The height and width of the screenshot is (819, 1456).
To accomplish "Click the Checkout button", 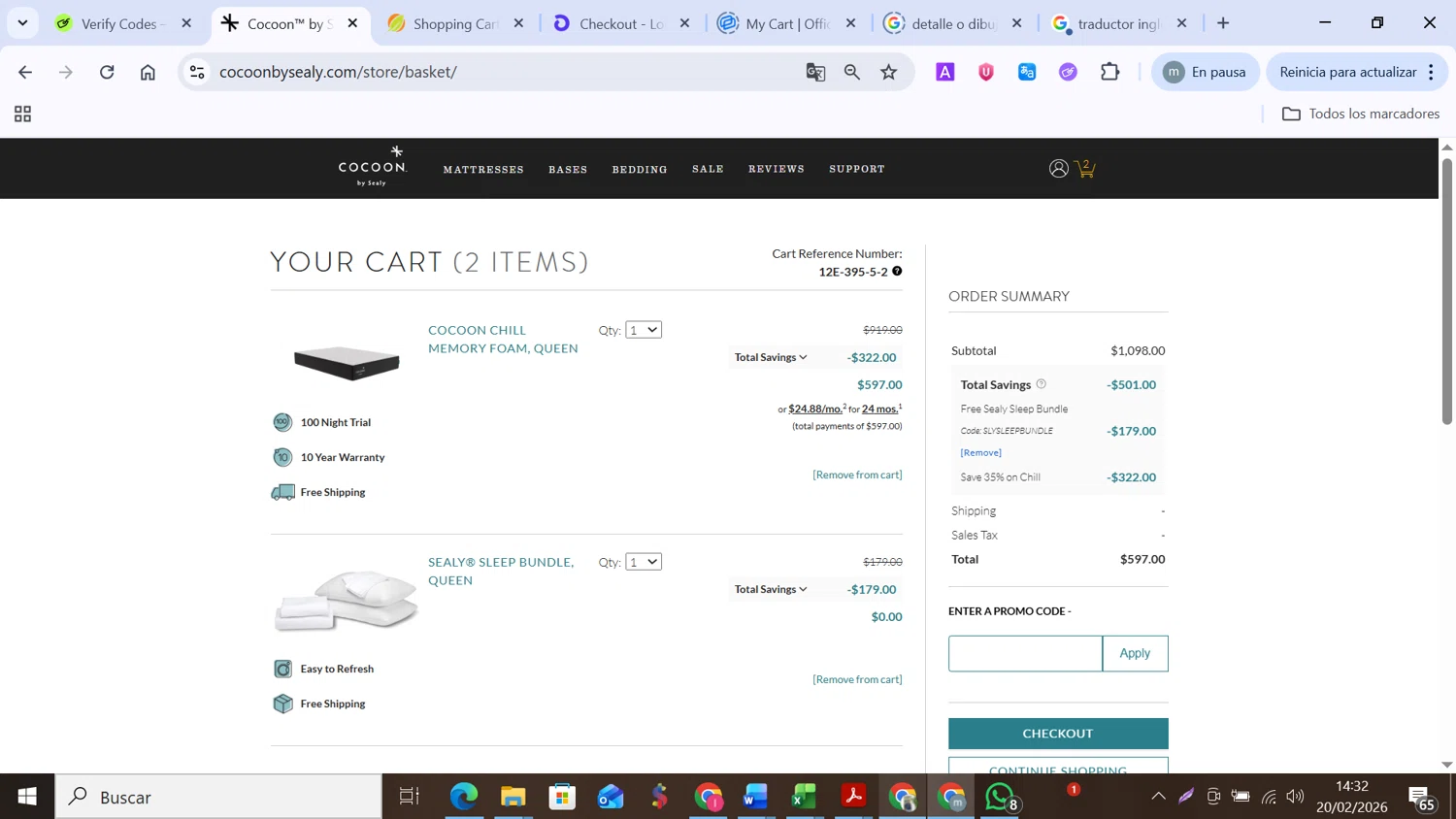I will [x=1058, y=734].
